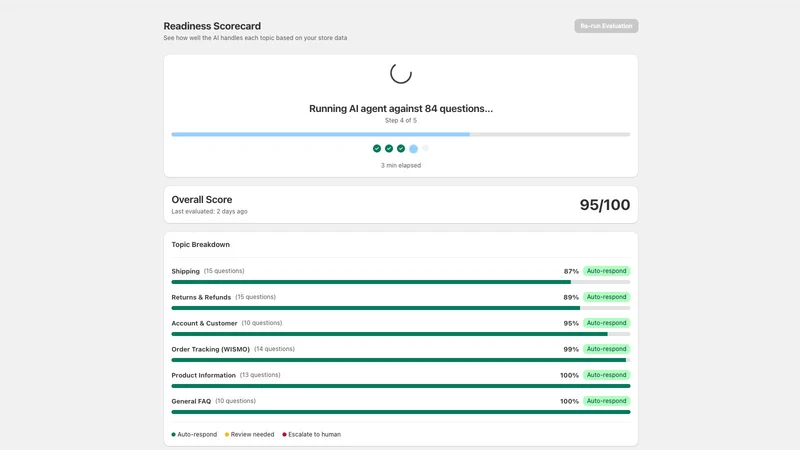This screenshot has width=800, height=450.
Task: Click the third completed step checkmark
Action: 401,148
